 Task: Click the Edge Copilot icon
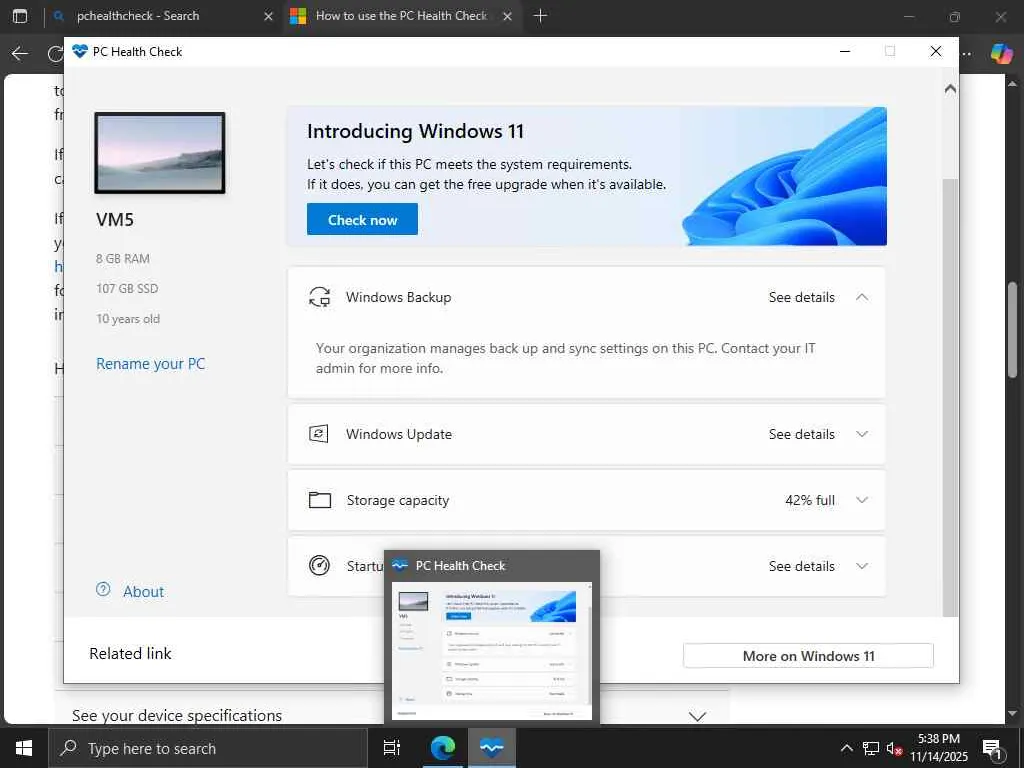point(1001,54)
